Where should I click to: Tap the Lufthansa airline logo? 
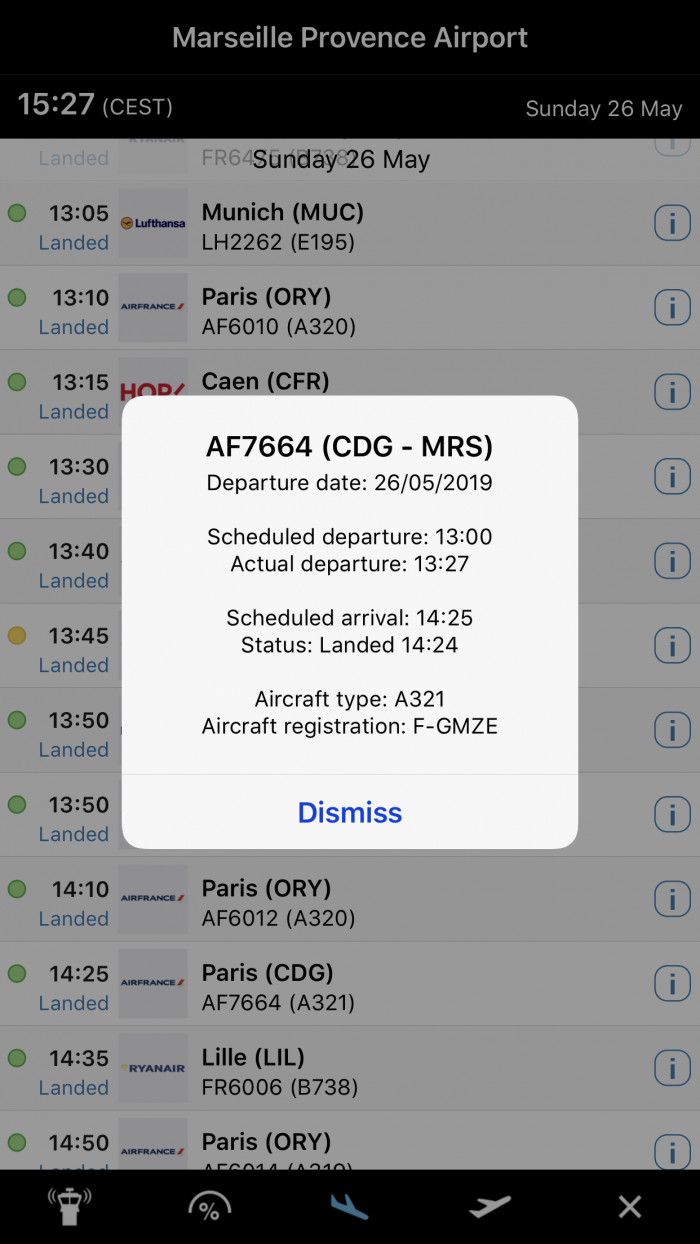[x=153, y=224]
